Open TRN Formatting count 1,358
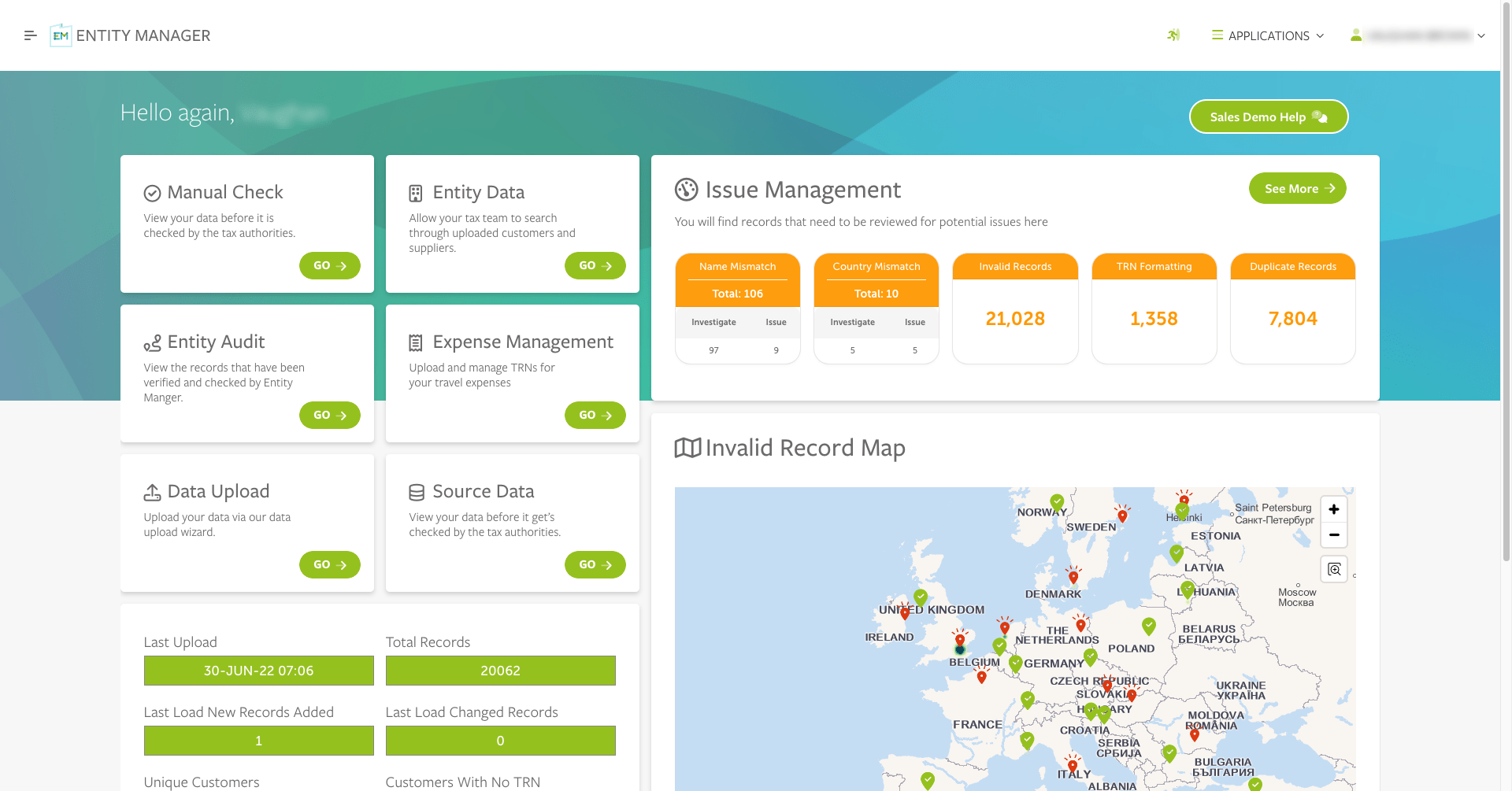Viewport: 1512px width, 791px height. tap(1154, 319)
